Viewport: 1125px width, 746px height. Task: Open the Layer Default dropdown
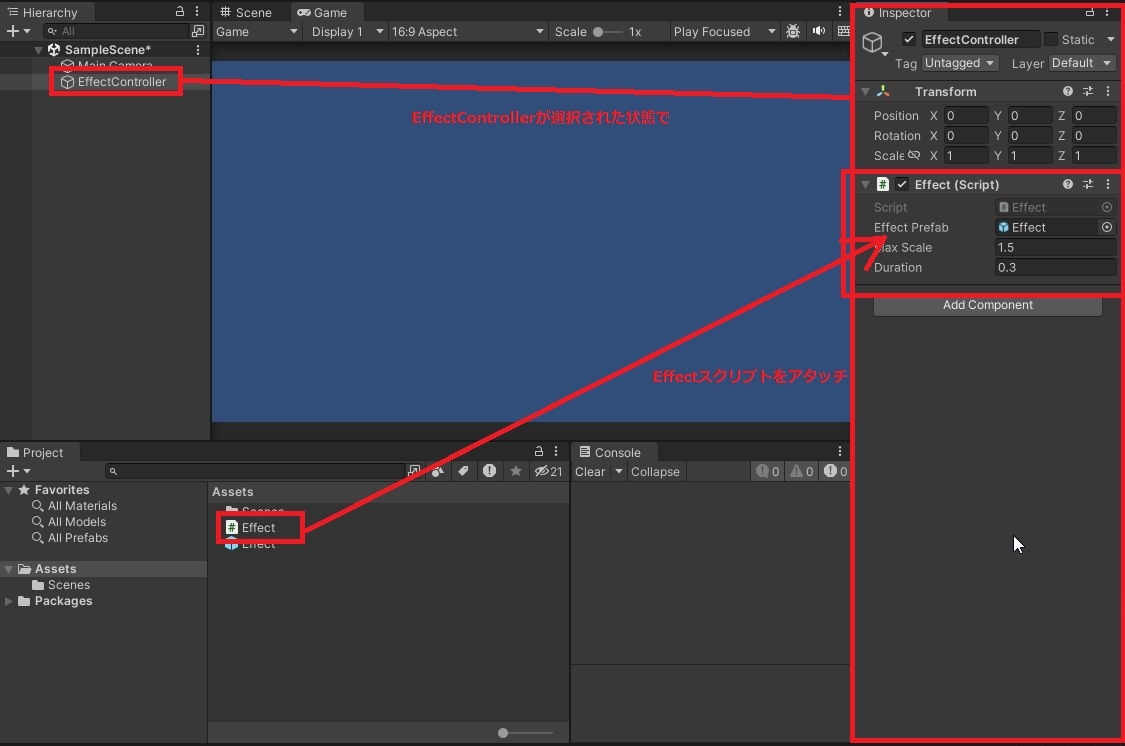[x=1081, y=63]
